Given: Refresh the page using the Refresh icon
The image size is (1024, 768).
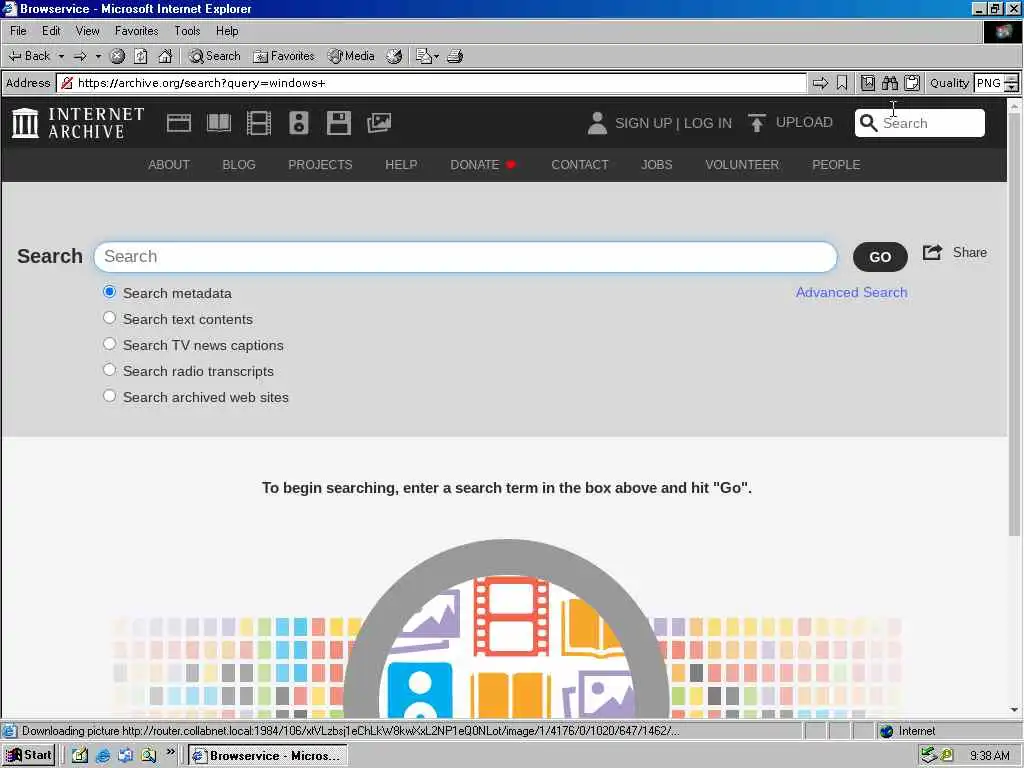Looking at the screenshot, I should coord(141,56).
